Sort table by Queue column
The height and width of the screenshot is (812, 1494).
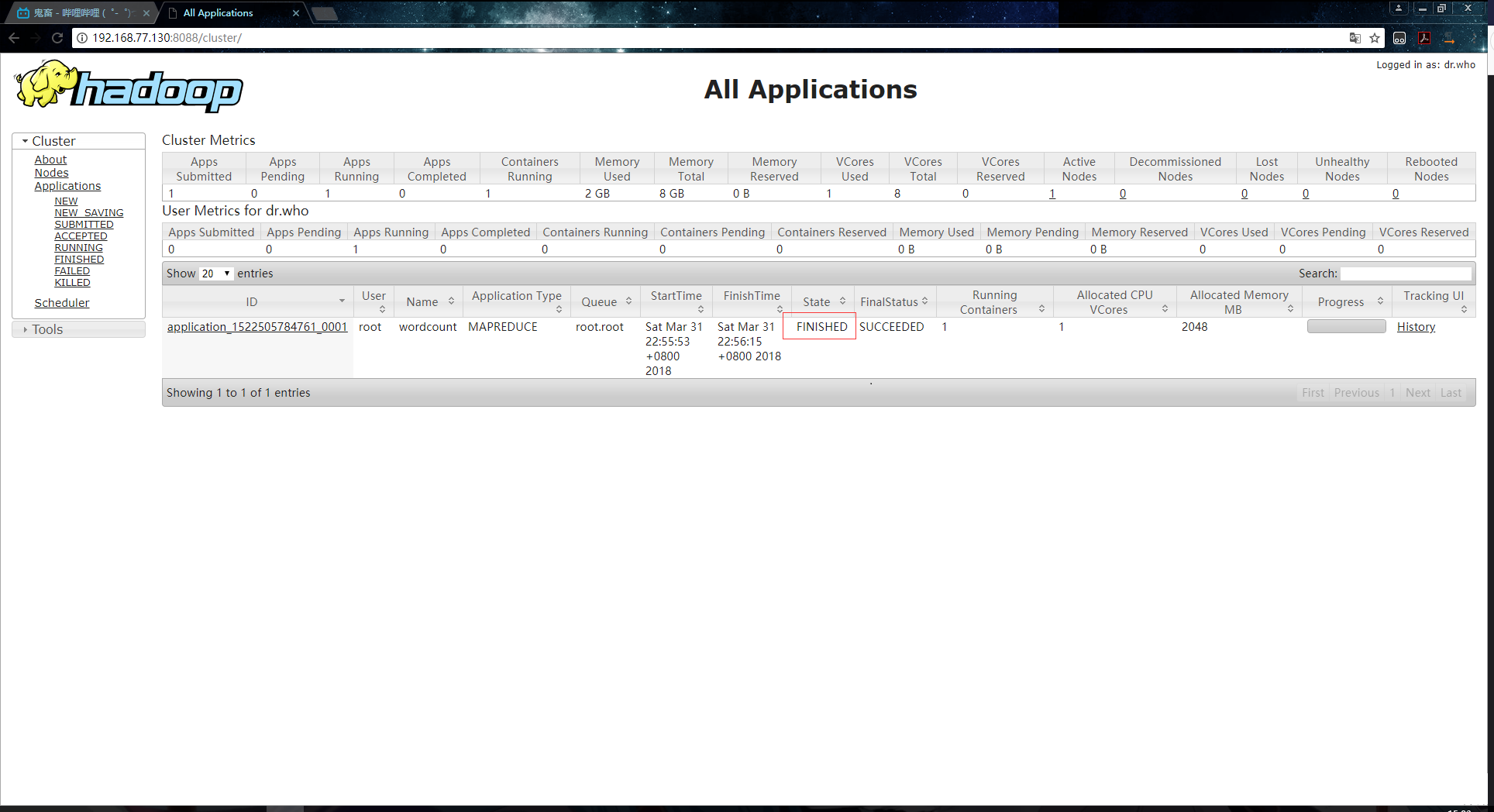[606, 301]
